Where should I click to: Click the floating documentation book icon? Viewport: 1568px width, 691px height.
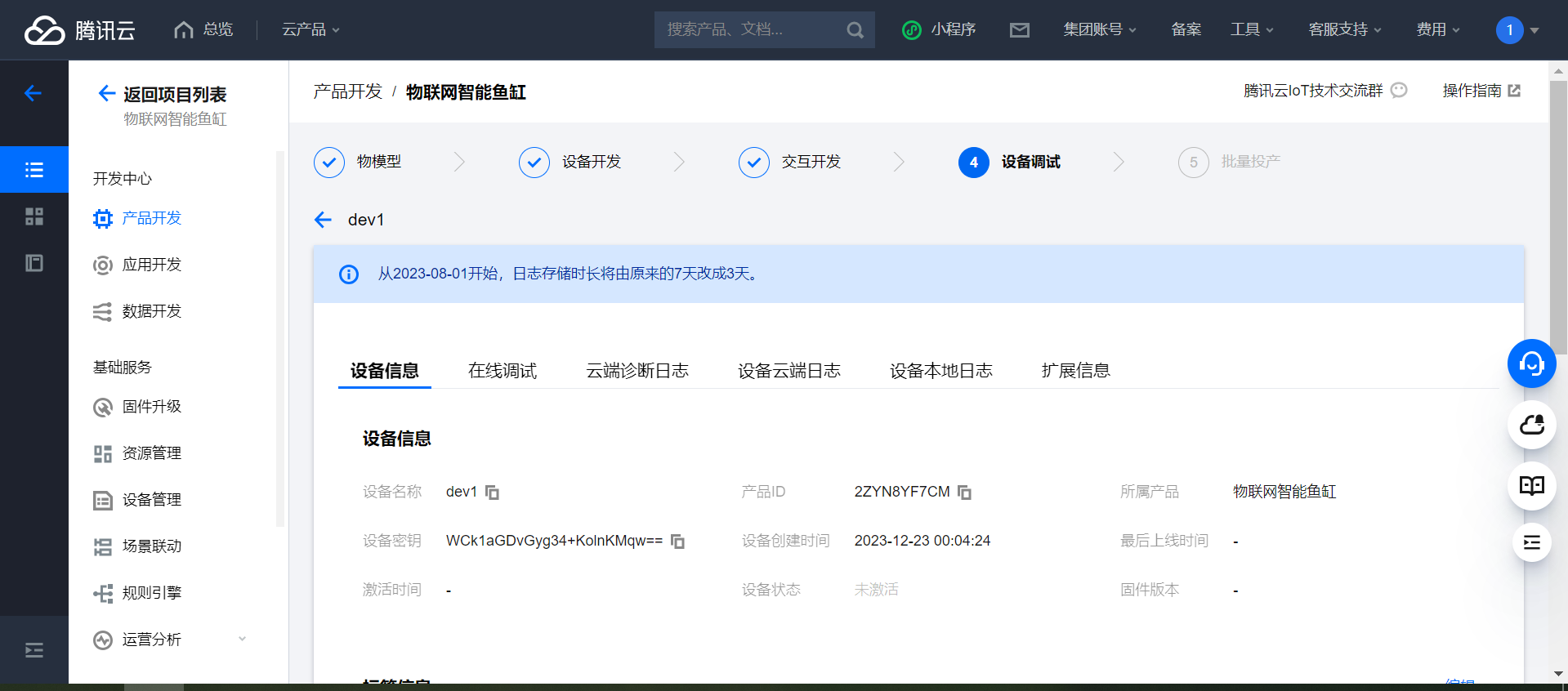(1531, 486)
